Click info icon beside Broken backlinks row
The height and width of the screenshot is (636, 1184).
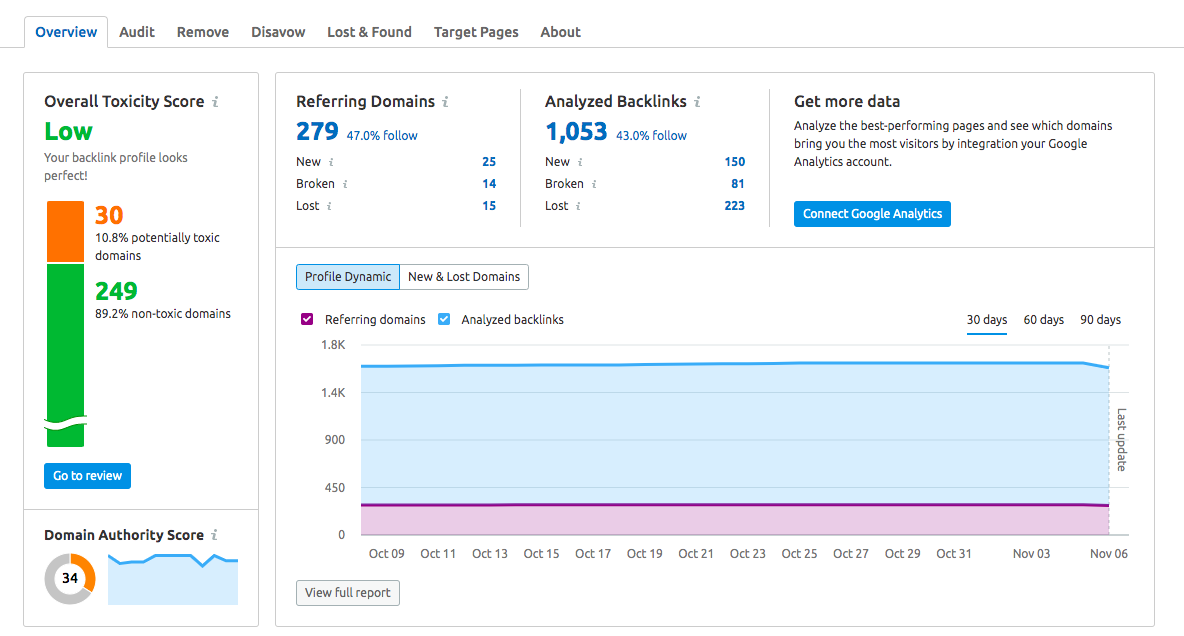point(594,184)
